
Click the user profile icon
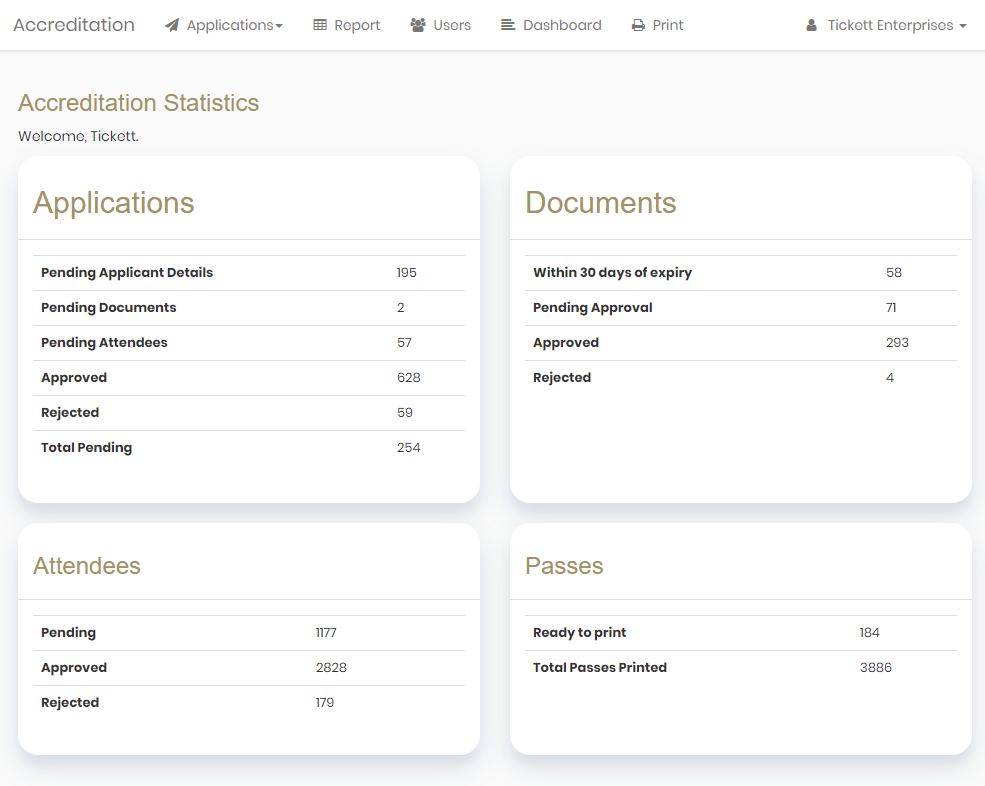point(812,25)
